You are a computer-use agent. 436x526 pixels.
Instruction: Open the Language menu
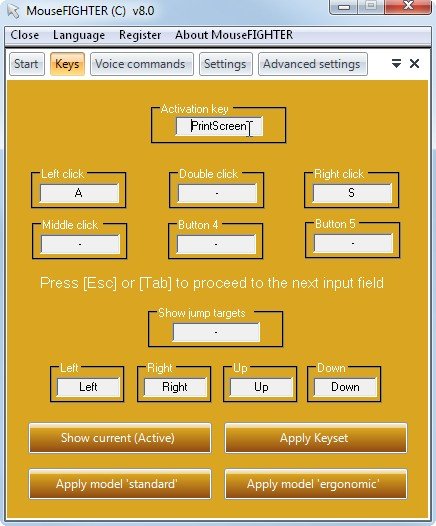79,35
